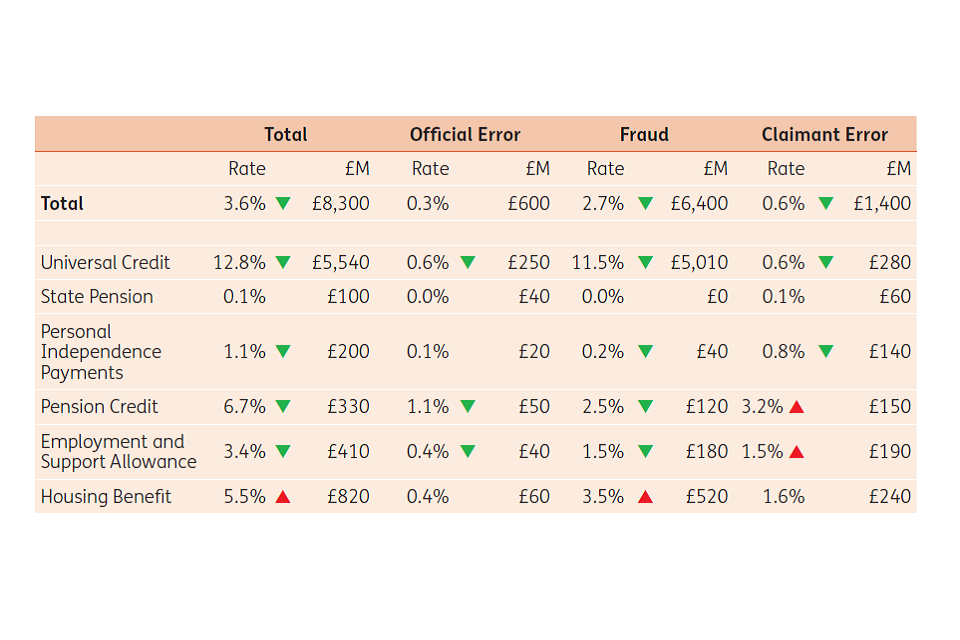This screenshot has width=960, height=640.
Task: Click the Claimant Error column header
Action: (824, 134)
